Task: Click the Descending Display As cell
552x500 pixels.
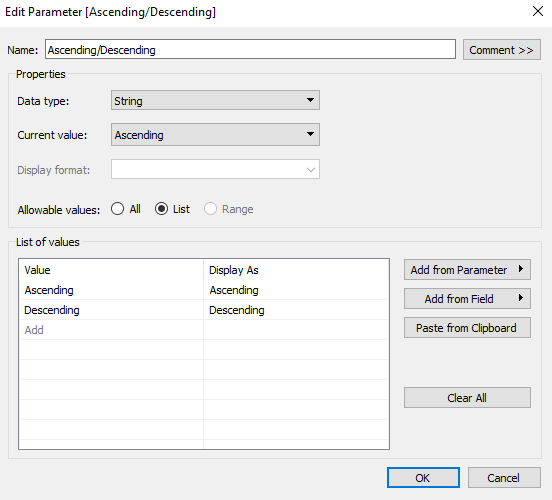Action: pos(296,310)
